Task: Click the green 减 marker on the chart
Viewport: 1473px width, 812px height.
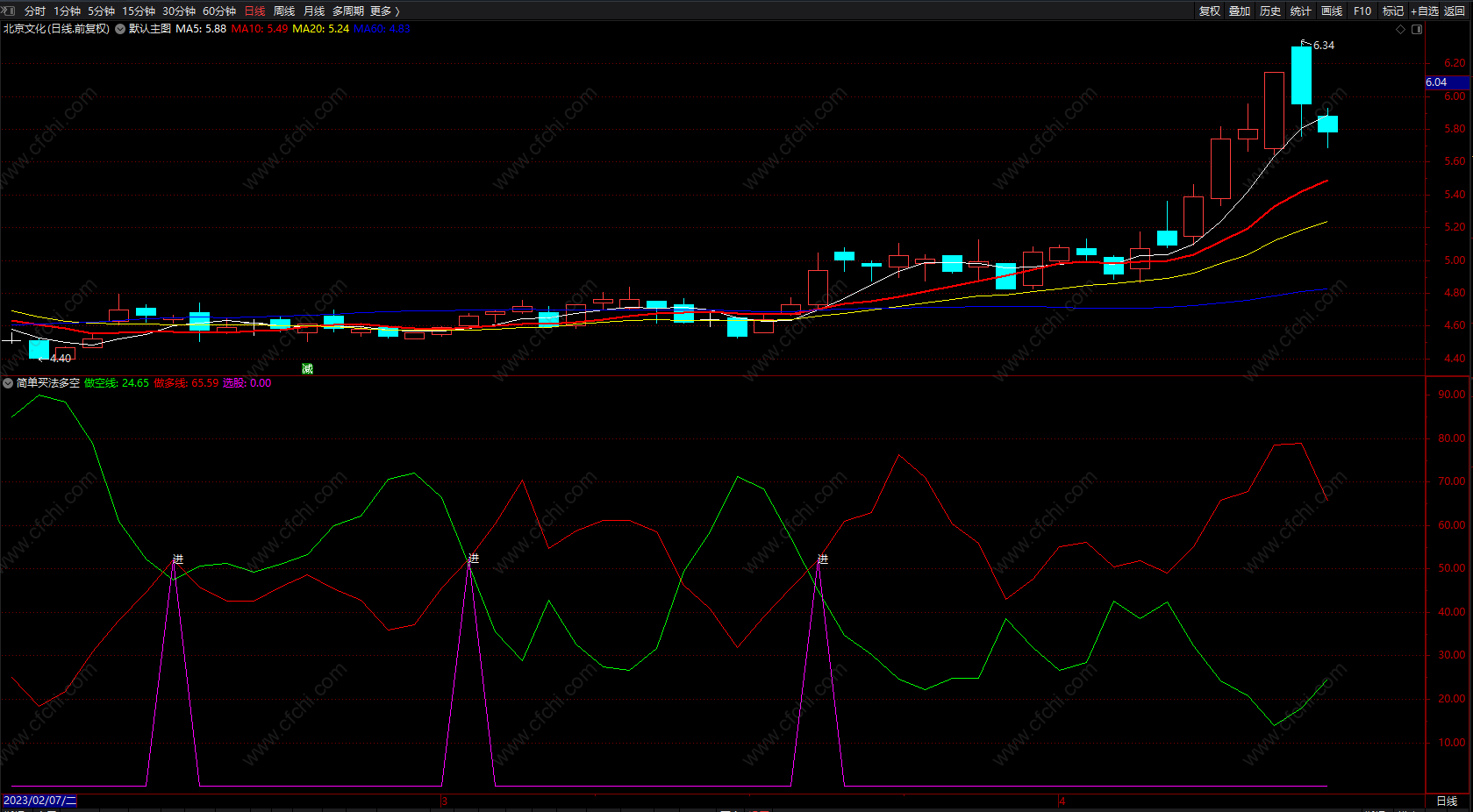Action: [x=307, y=368]
